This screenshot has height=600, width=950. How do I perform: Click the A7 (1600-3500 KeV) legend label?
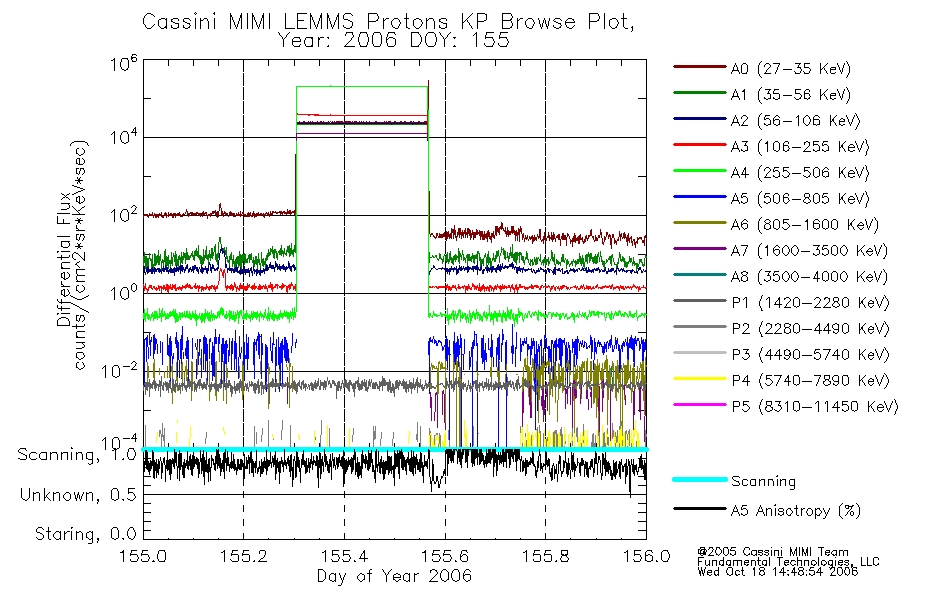809,251
